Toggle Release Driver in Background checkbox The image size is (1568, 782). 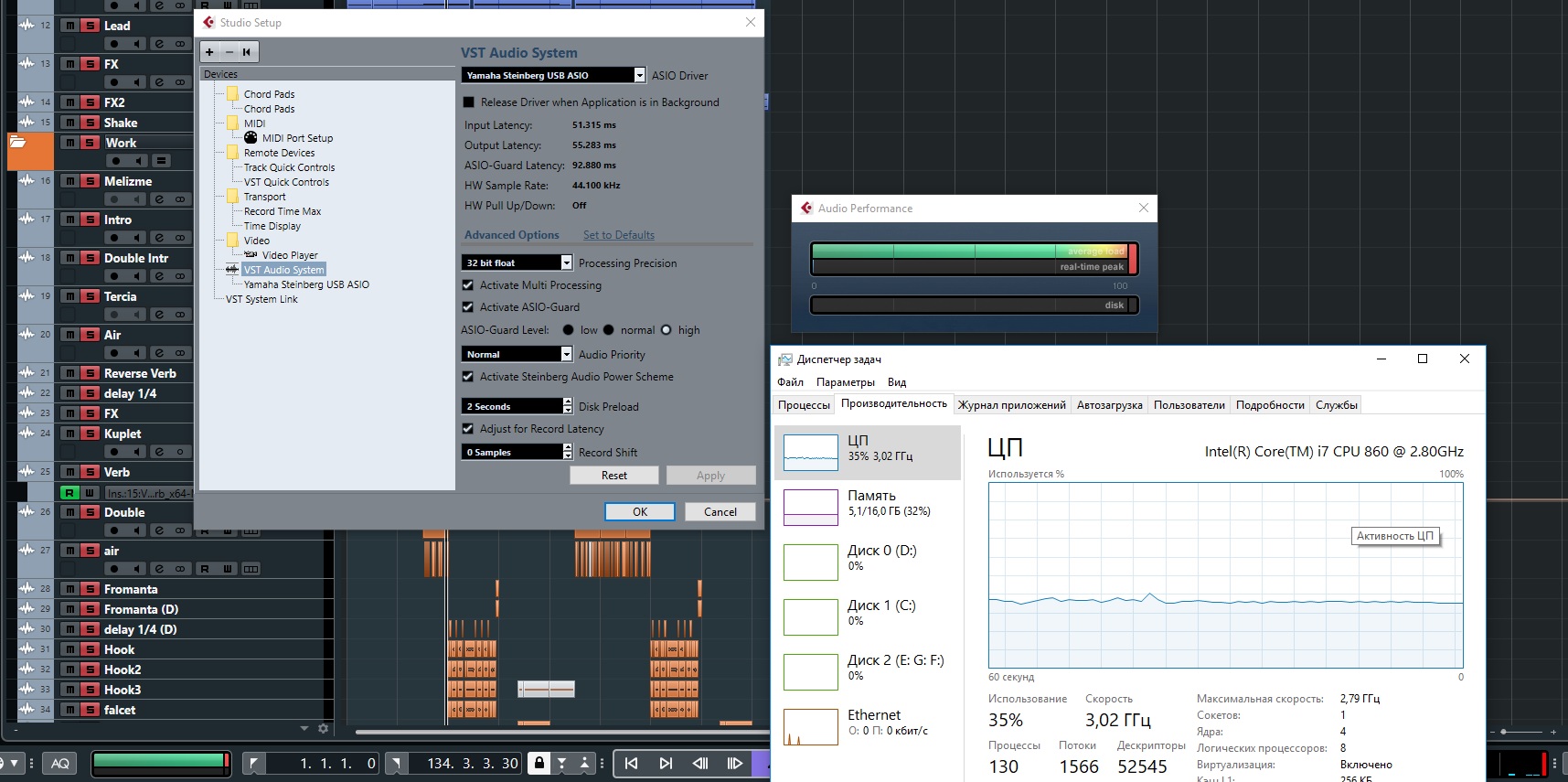(469, 102)
